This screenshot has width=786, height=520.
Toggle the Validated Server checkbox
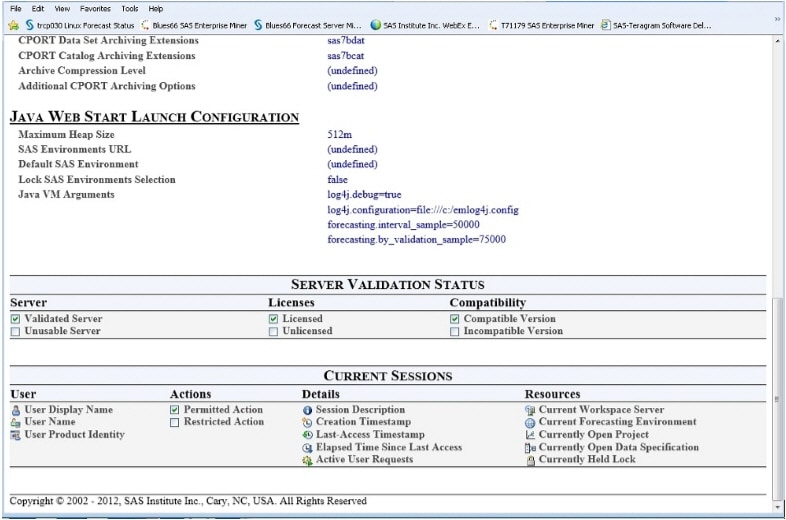(16, 319)
